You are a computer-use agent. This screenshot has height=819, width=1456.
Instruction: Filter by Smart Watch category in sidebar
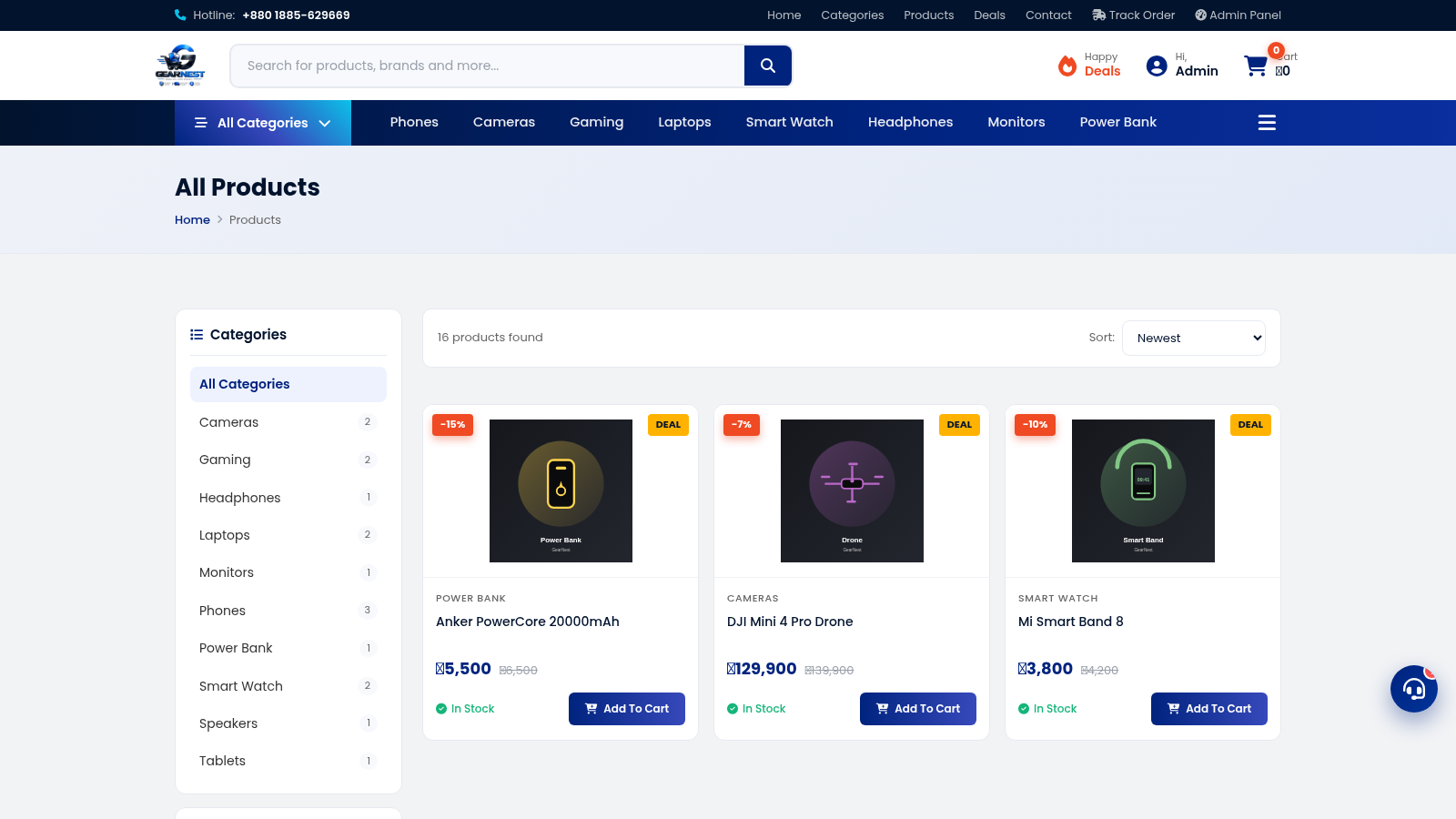click(288, 686)
